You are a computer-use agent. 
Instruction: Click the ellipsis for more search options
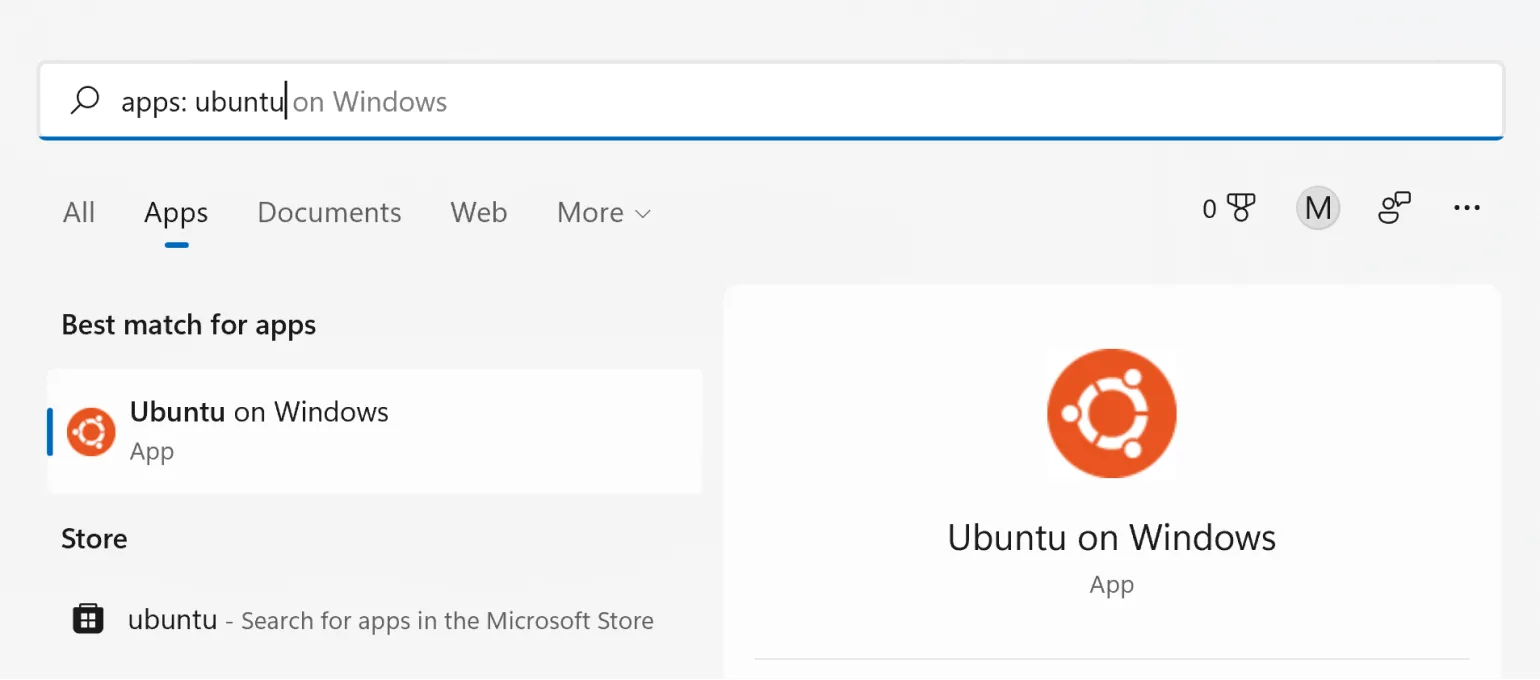click(x=1466, y=207)
